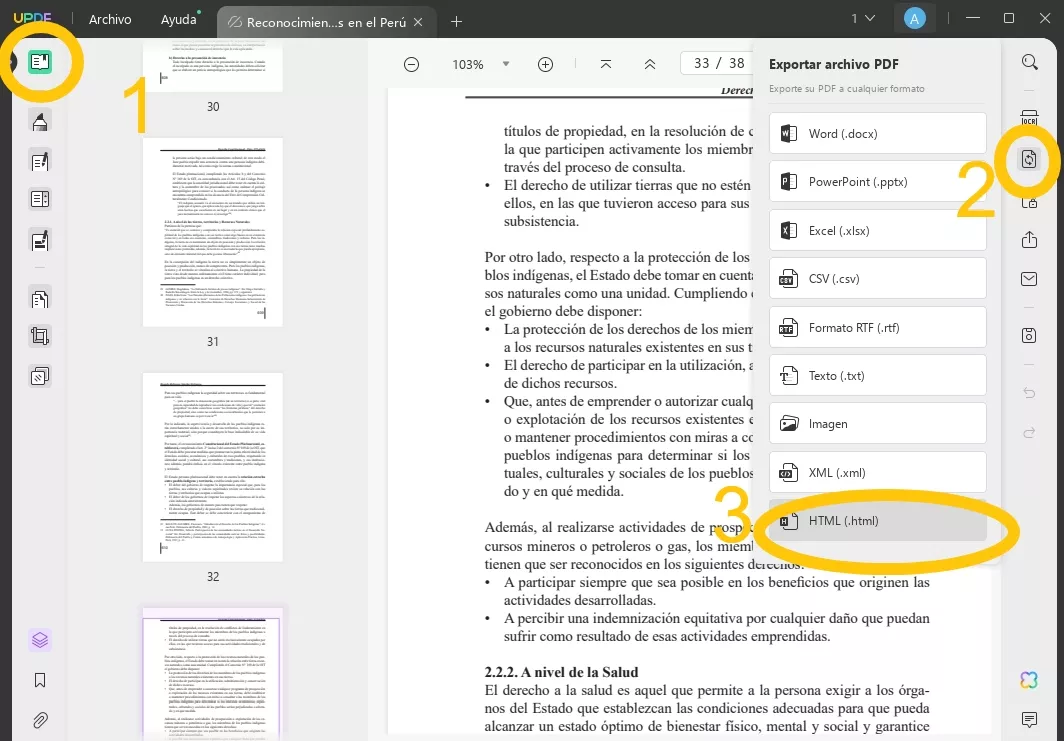
Task: Open the Archivo menu
Action: coord(110,19)
